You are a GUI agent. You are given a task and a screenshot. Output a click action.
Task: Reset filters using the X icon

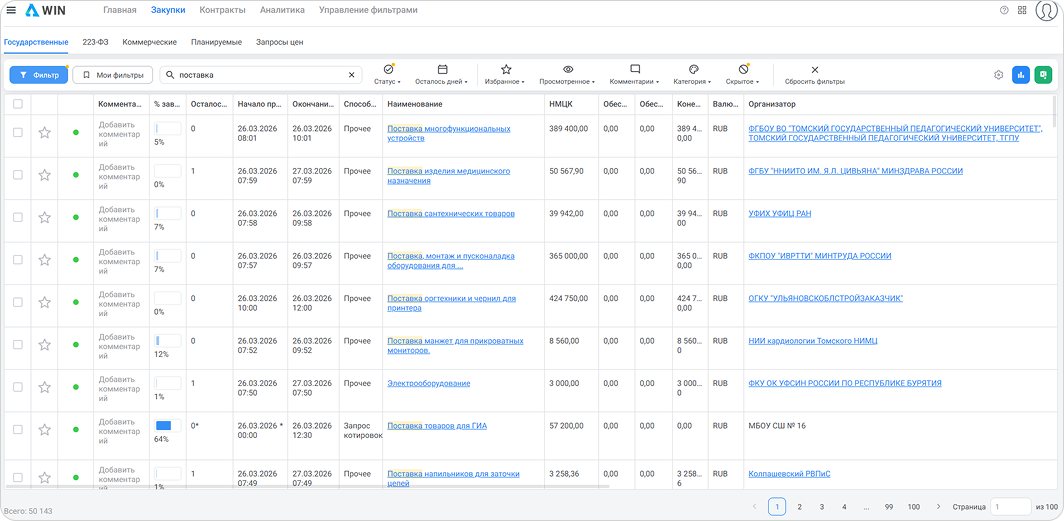[x=815, y=70]
